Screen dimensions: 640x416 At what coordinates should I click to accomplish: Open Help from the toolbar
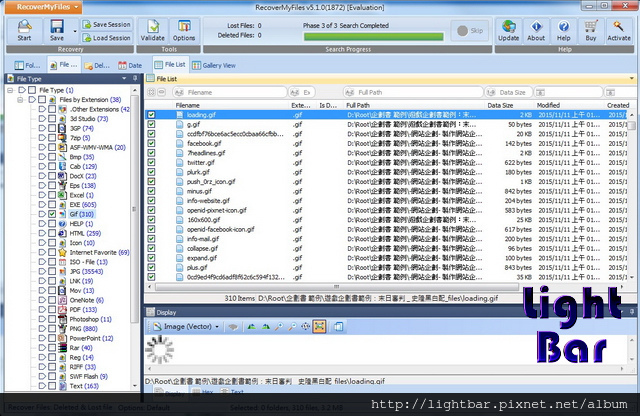click(563, 31)
